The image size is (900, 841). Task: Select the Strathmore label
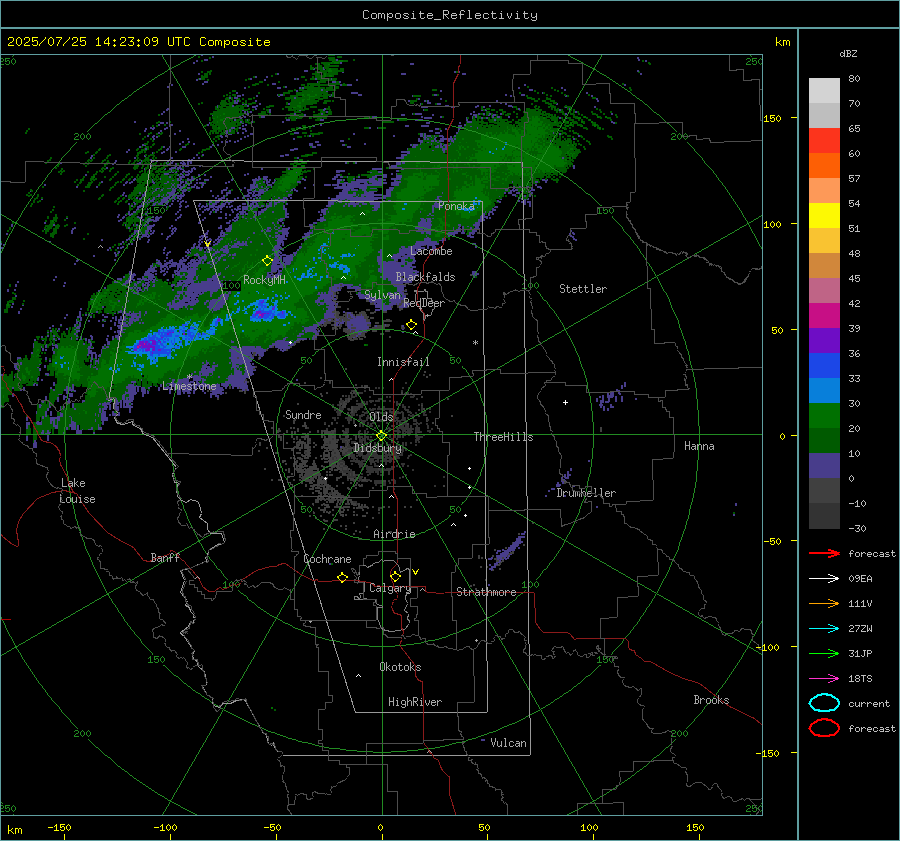486,592
